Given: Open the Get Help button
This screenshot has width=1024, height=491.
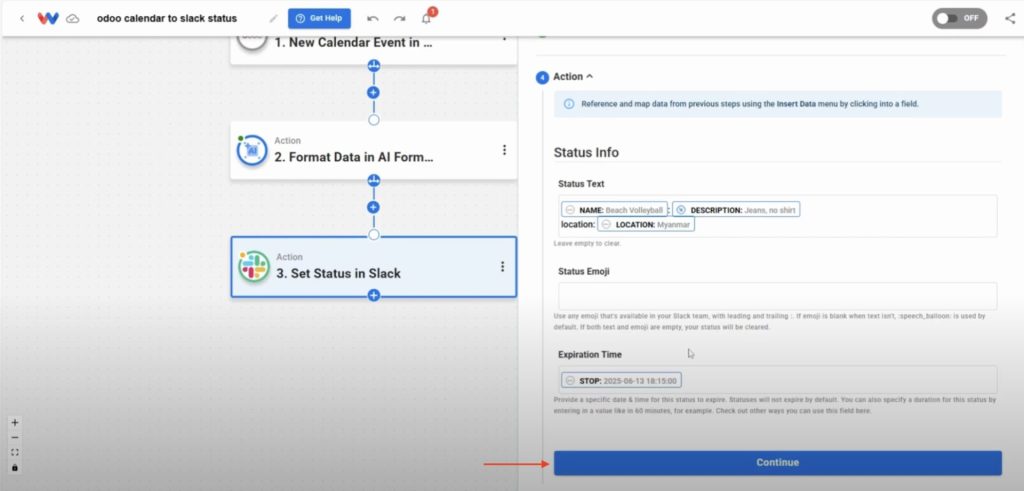Looking at the screenshot, I should (x=319, y=18).
